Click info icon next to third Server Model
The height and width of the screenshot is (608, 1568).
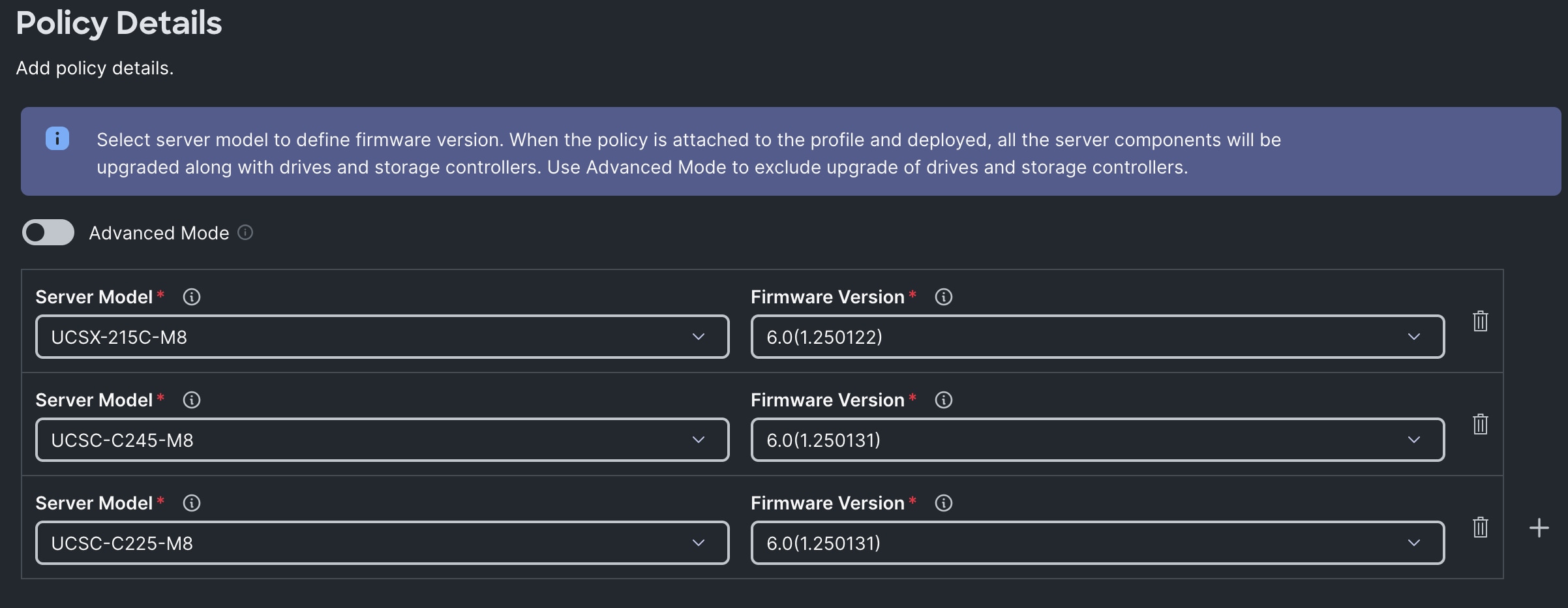click(x=191, y=503)
